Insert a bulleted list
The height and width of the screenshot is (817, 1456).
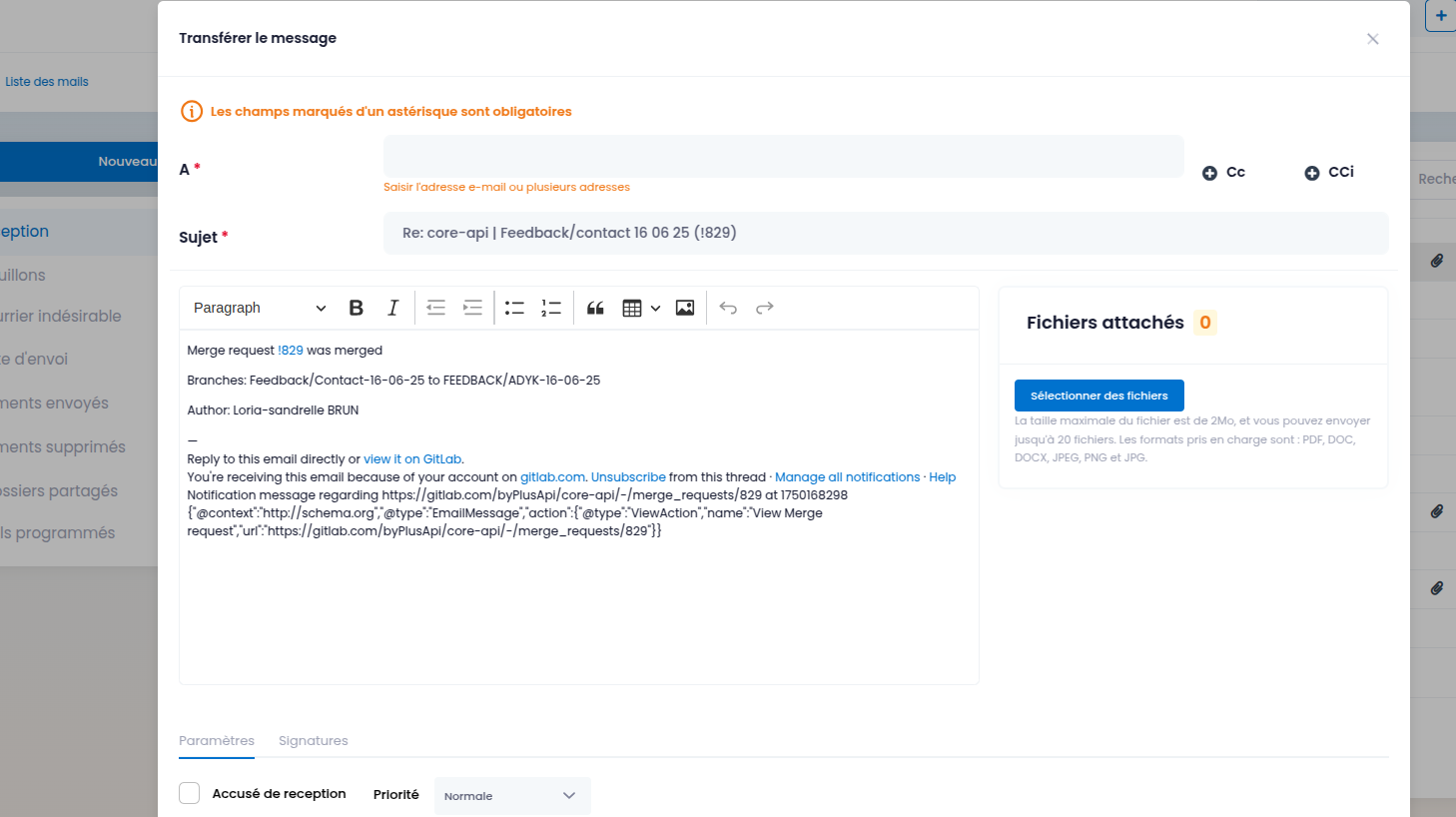[515, 308]
